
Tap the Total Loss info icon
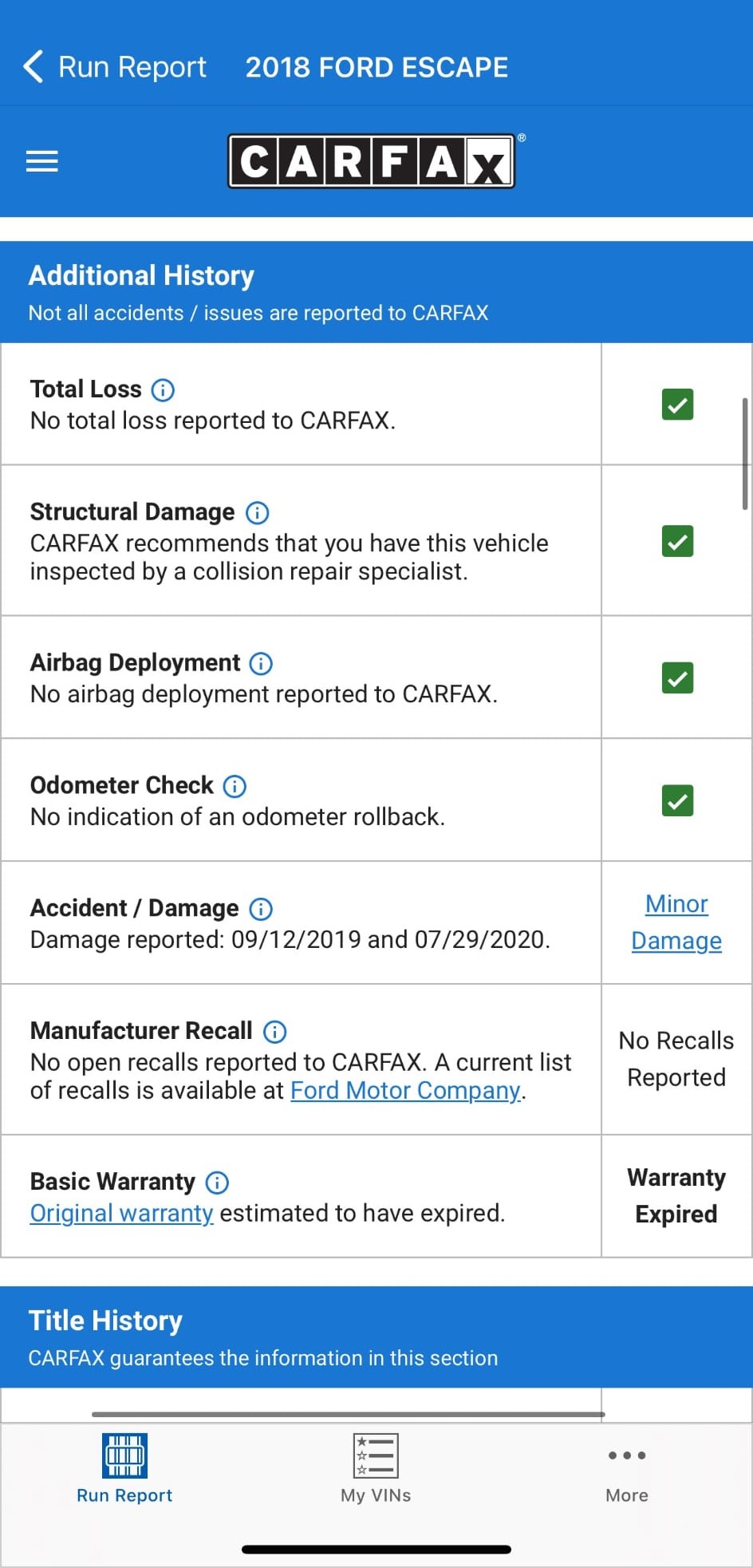(x=163, y=389)
